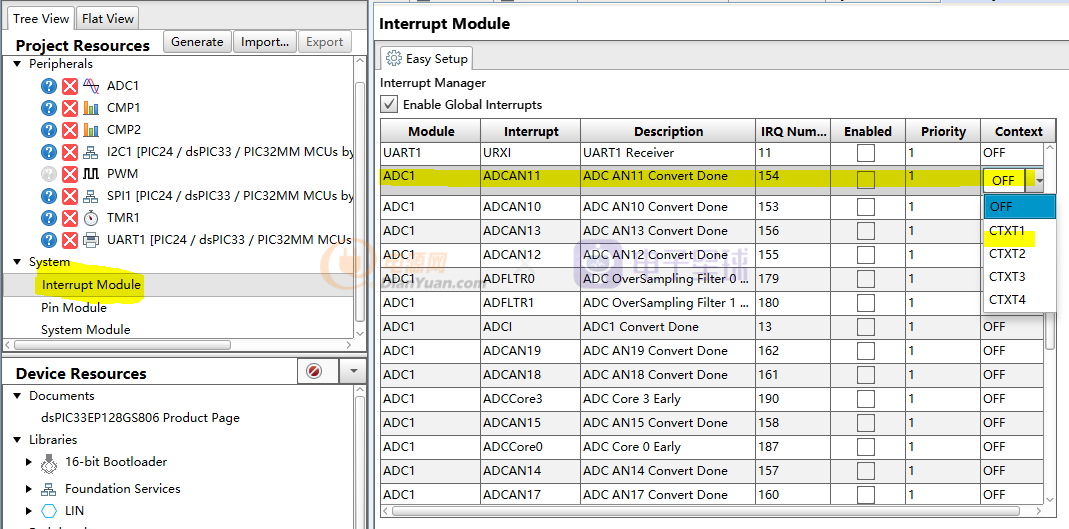Viewport: 1069px width, 529px height.
Task: Open dsPIC33EP128GS806 Product Page link
Action: tap(140, 418)
